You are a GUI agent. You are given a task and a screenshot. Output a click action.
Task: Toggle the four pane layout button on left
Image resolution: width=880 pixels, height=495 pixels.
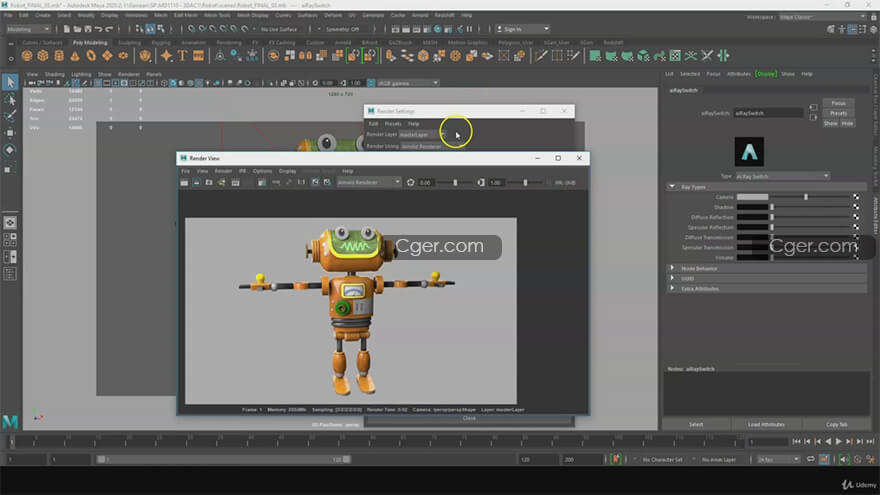(10, 240)
